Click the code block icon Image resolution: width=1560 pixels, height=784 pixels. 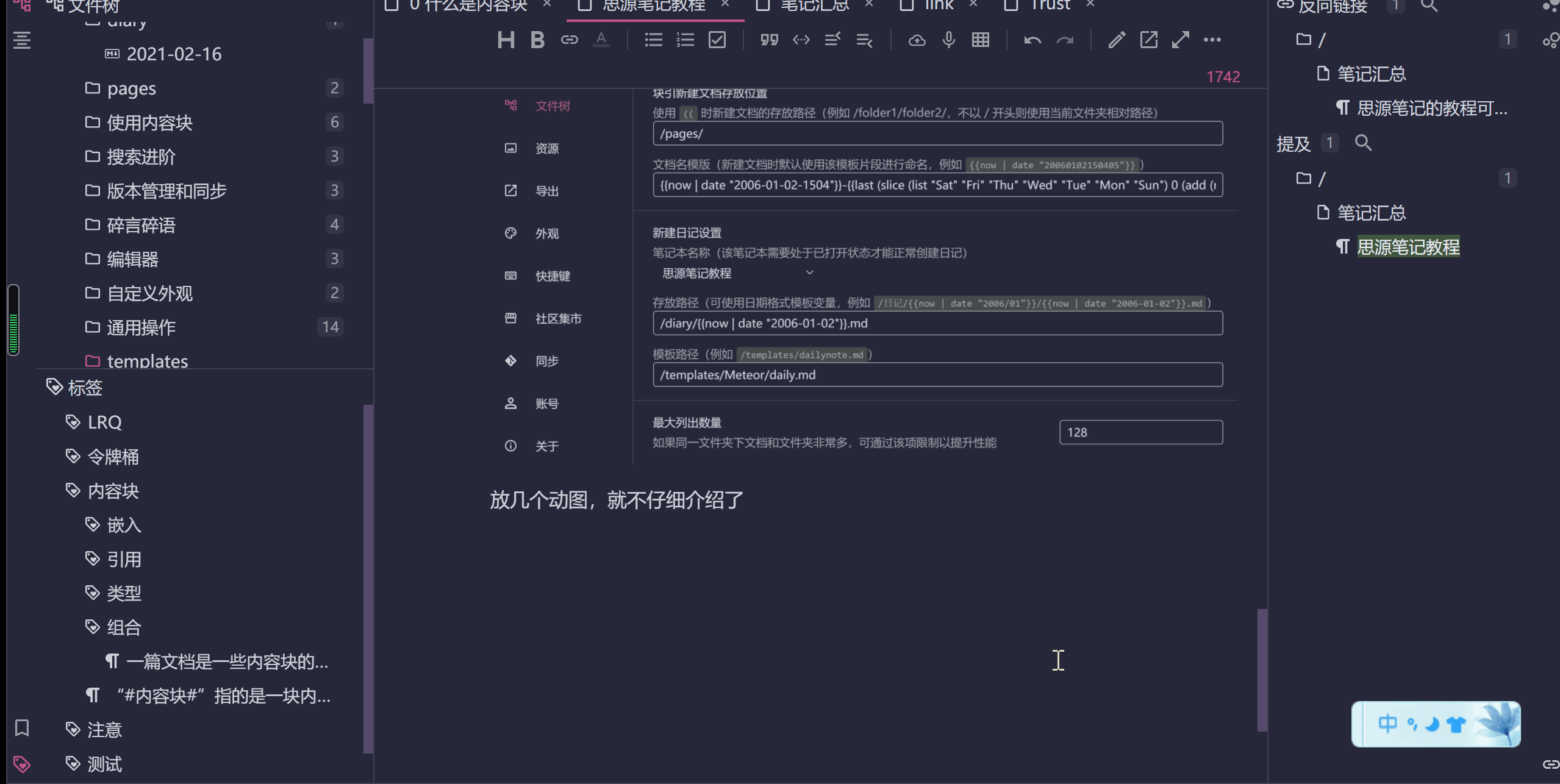(800, 40)
